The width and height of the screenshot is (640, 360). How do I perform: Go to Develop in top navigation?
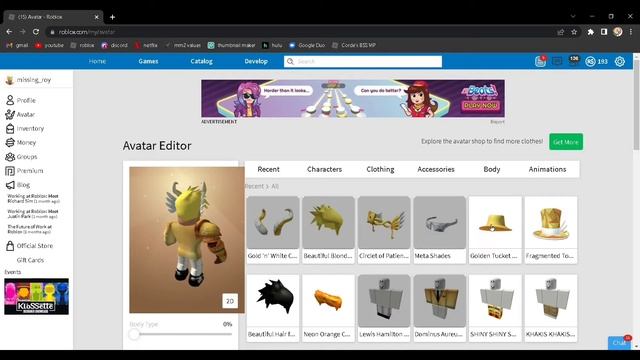pos(256,61)
